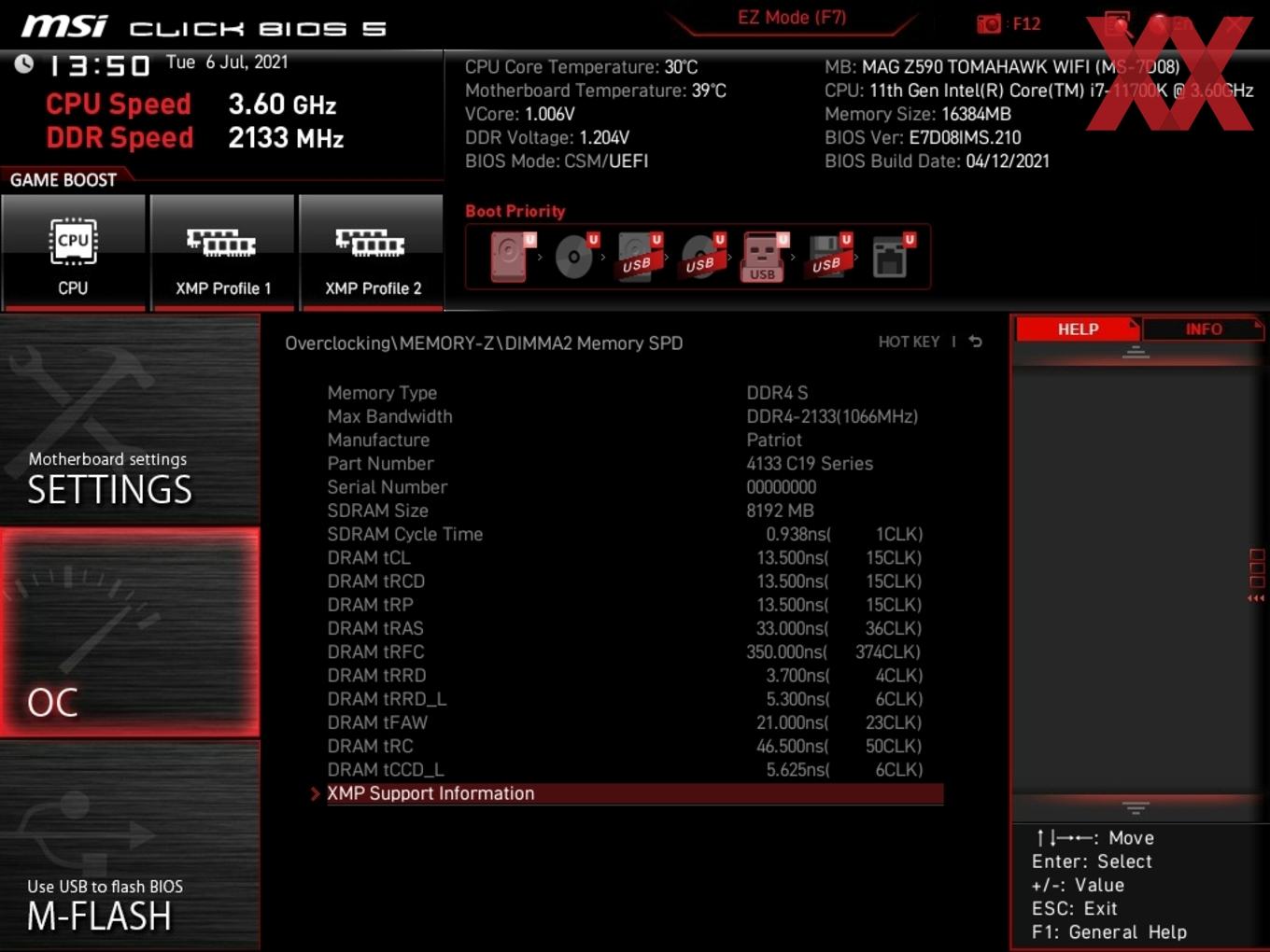Click the DRAM tRCD row label
1270x952 pixels.
pos(375,581)
